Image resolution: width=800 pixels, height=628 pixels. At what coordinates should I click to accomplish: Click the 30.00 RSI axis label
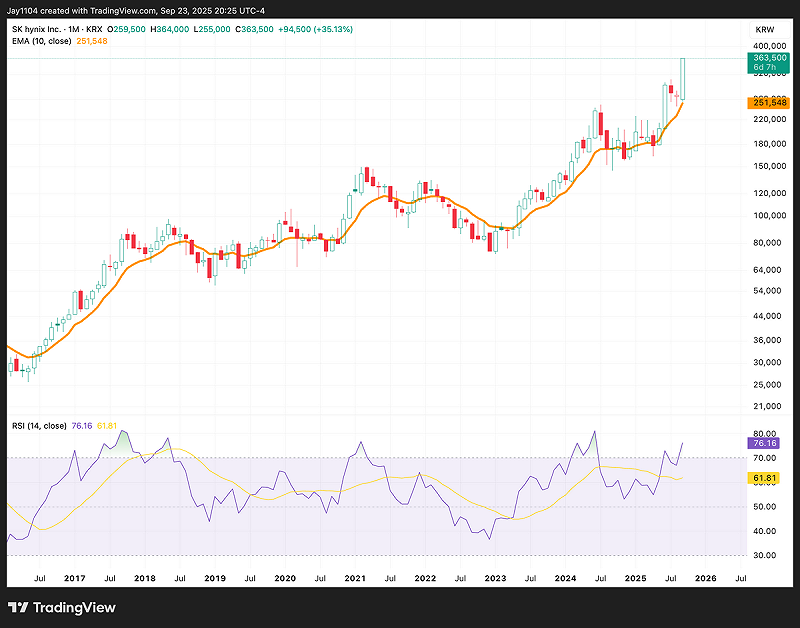tap(764, 555)
